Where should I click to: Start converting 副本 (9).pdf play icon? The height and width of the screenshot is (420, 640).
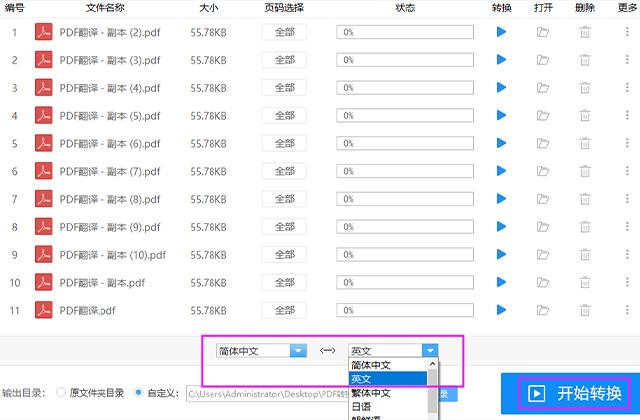[501, 227]
